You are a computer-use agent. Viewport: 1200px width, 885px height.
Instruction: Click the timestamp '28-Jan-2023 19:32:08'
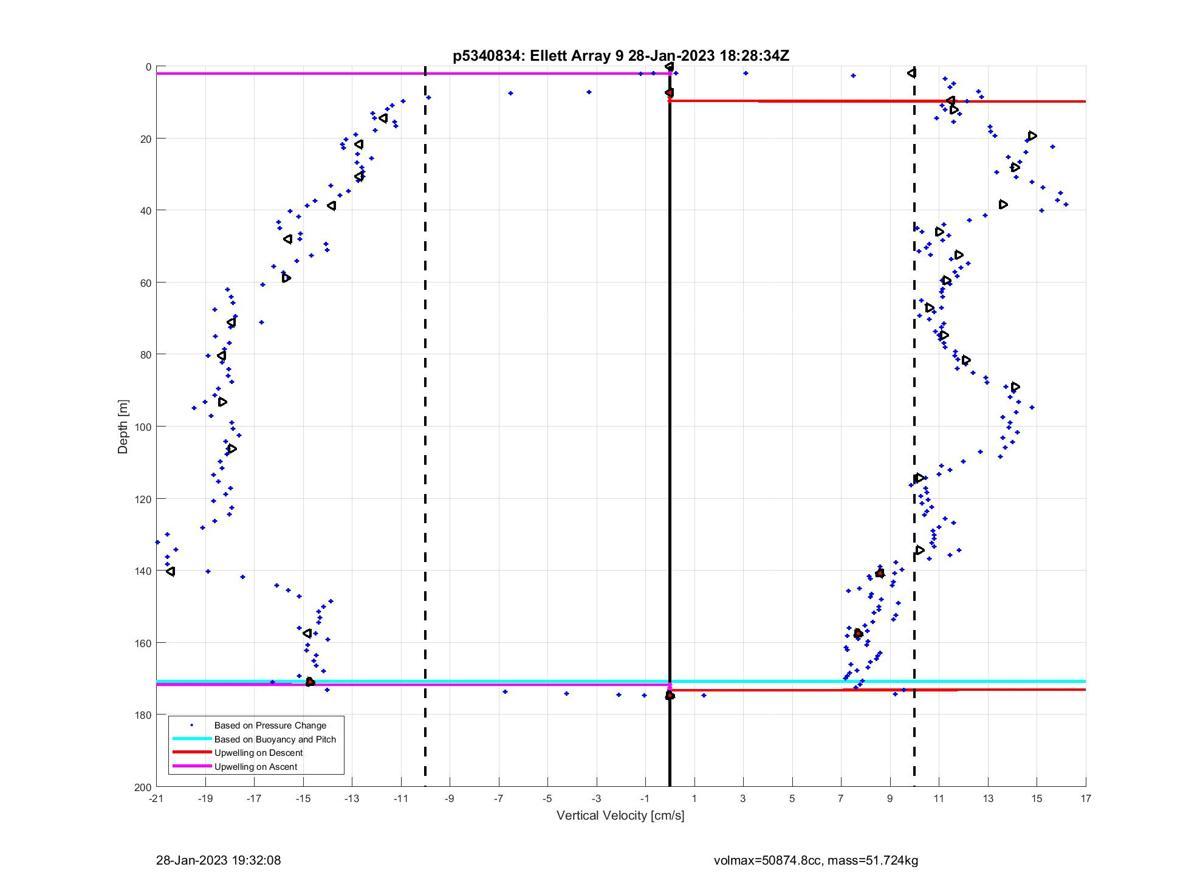tap(218, 860)
